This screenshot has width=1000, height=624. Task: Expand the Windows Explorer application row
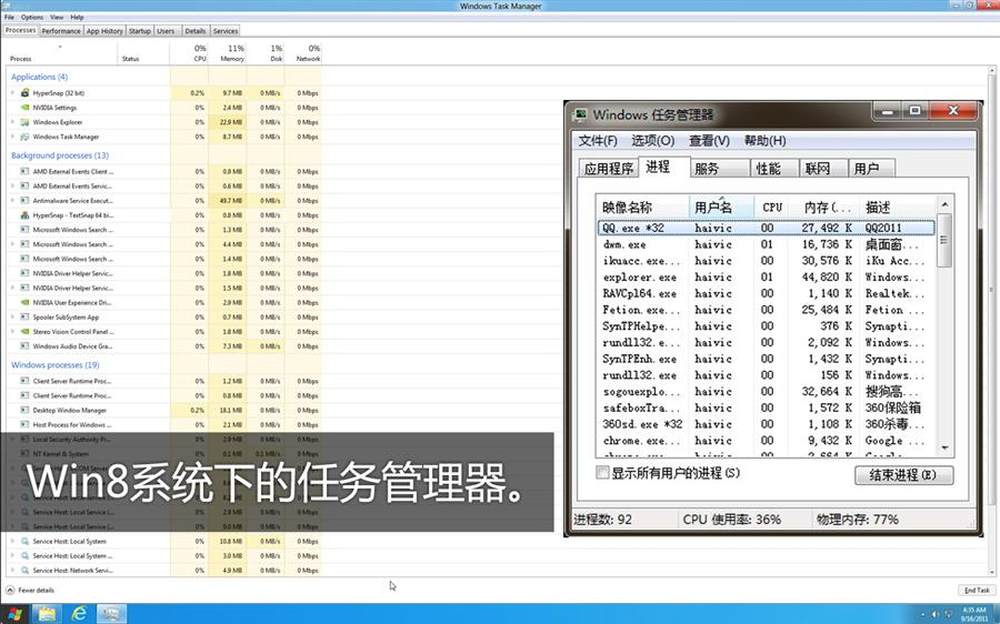12,122
